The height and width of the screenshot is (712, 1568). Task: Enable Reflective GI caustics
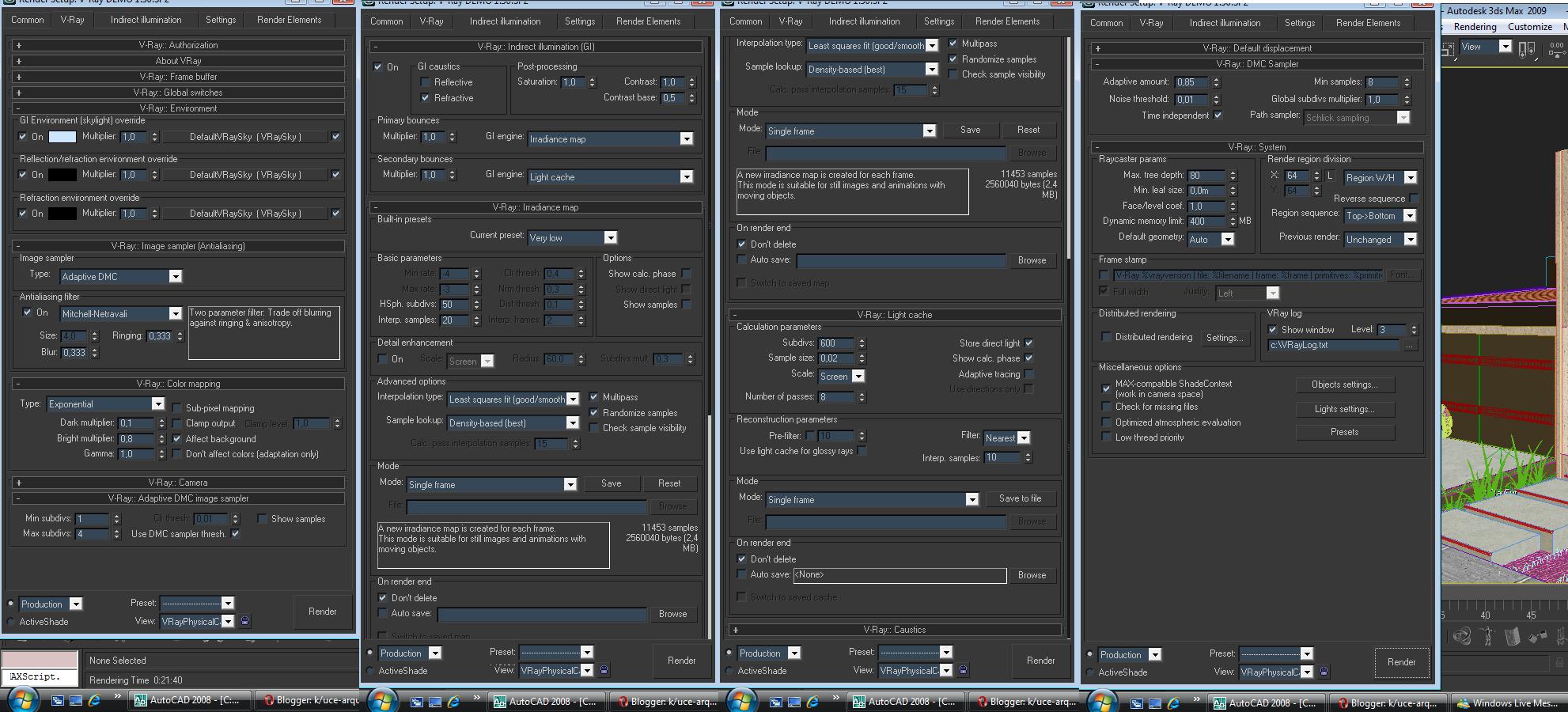pyautogui.click(x=426, y=82)
